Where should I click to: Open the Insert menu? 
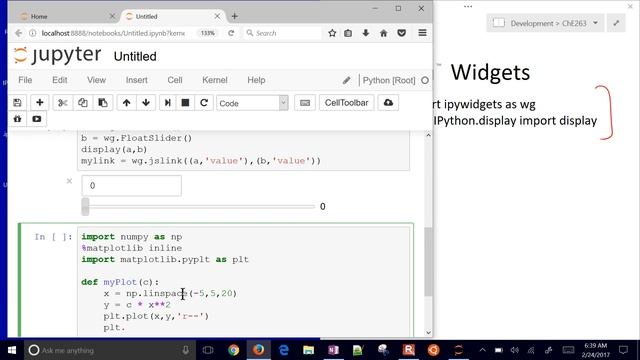coord(137,80)
